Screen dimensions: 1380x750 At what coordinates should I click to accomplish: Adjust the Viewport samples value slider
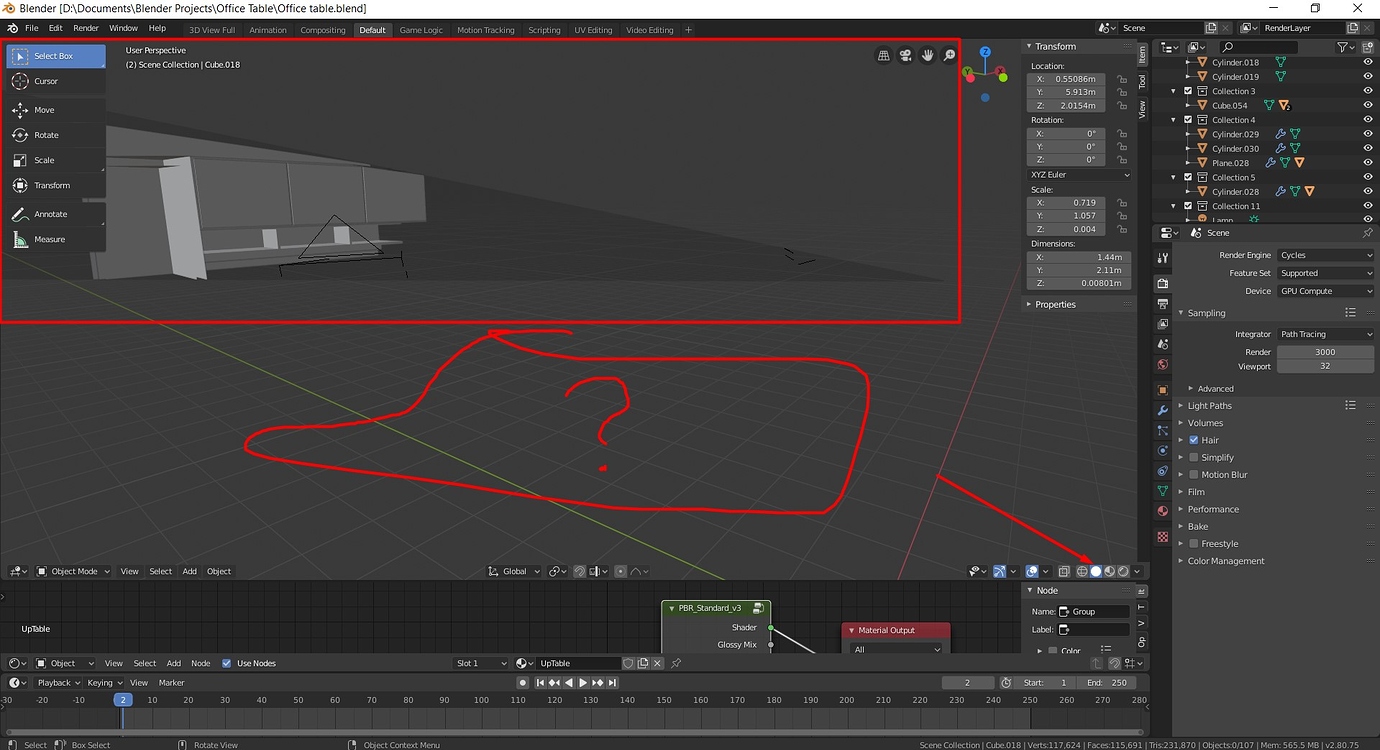1325,366
